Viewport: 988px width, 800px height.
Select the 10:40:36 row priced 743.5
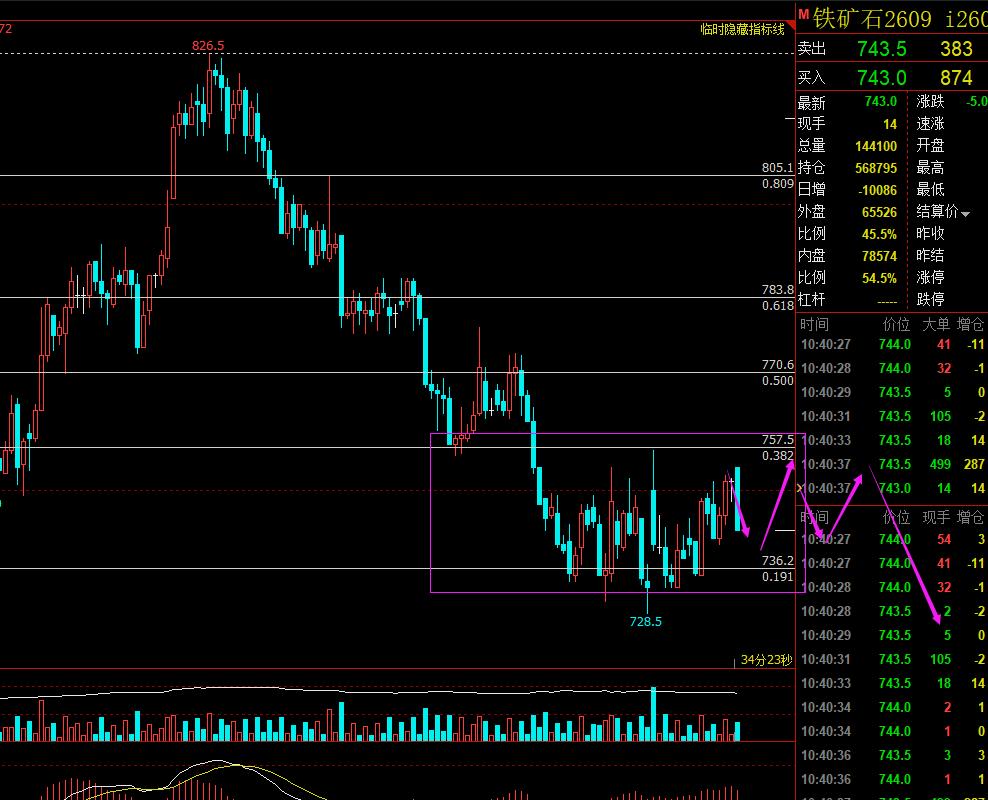(892, 755)
